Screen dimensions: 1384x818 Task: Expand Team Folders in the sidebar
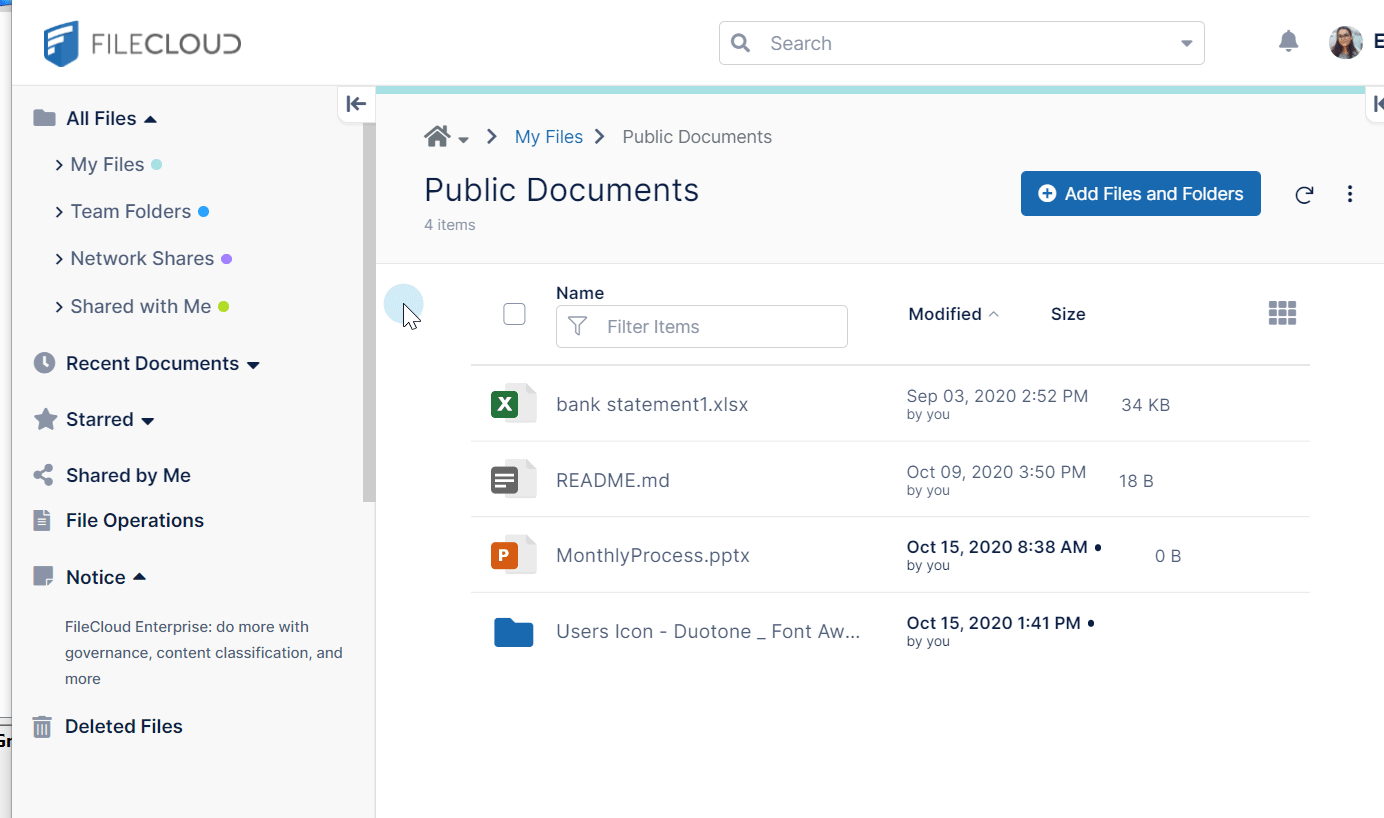click(60, 212)
